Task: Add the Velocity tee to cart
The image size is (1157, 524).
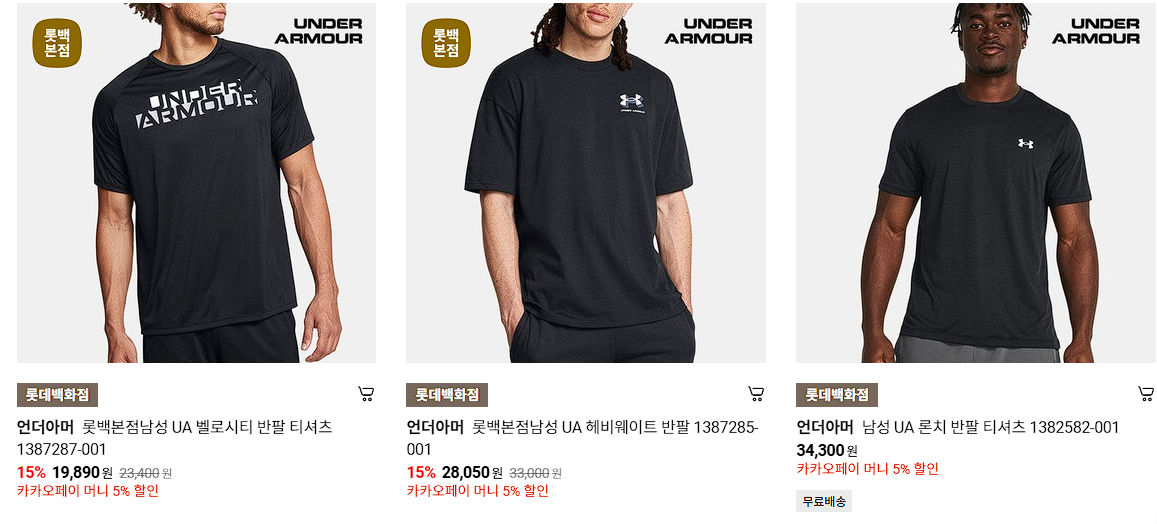Action: point(366,393)
